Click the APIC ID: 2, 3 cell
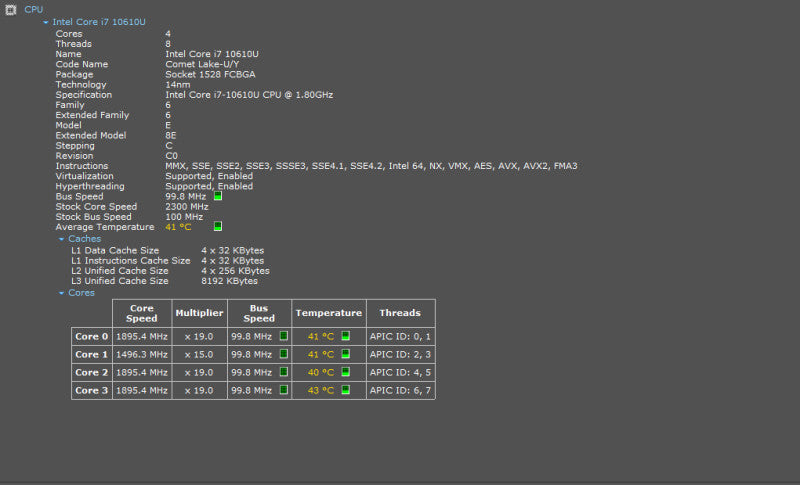800x485 pixels. pyautogui.click(x=400, y=354)
